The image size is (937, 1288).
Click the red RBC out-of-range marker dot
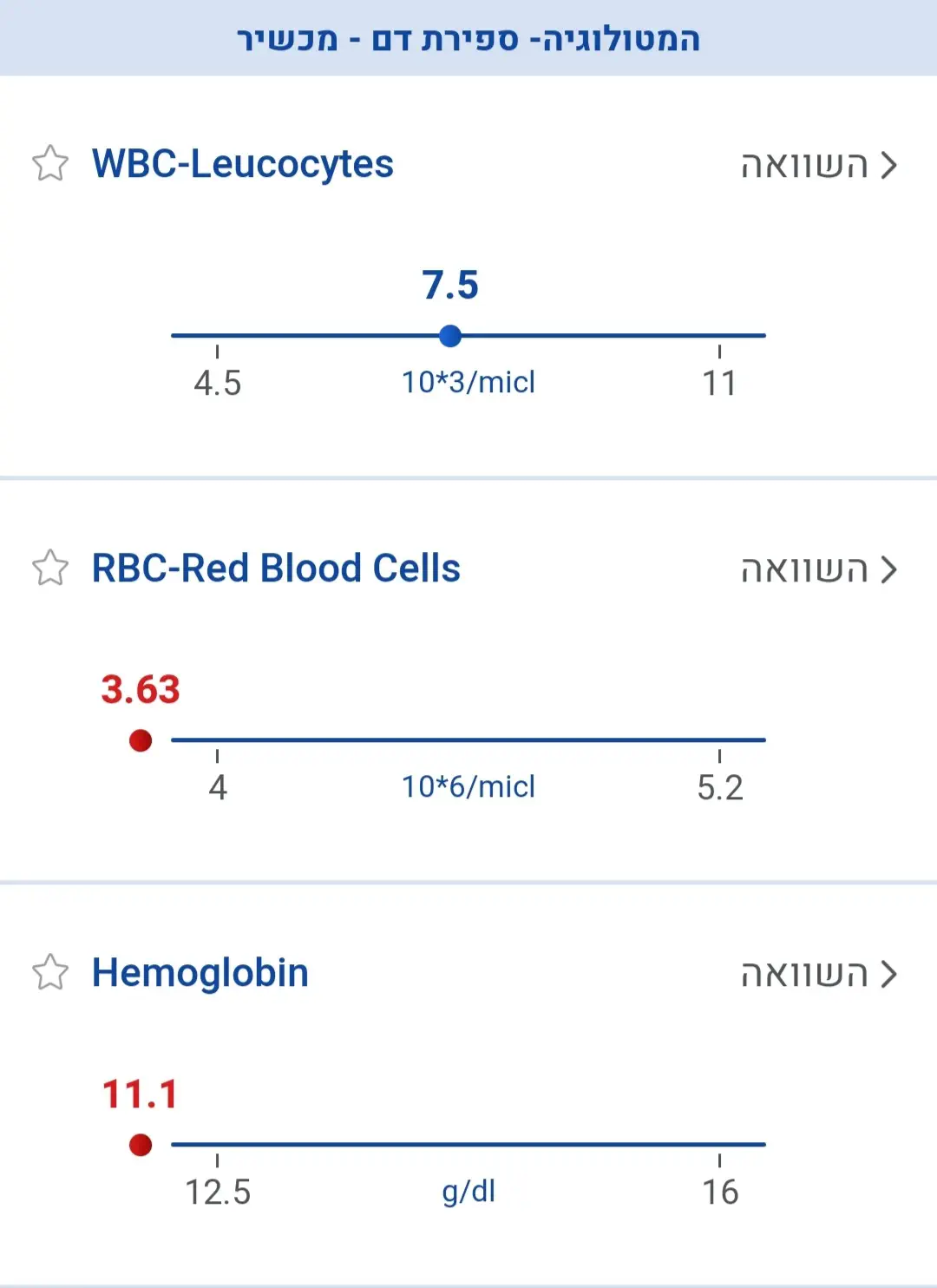tap(141, 740)
